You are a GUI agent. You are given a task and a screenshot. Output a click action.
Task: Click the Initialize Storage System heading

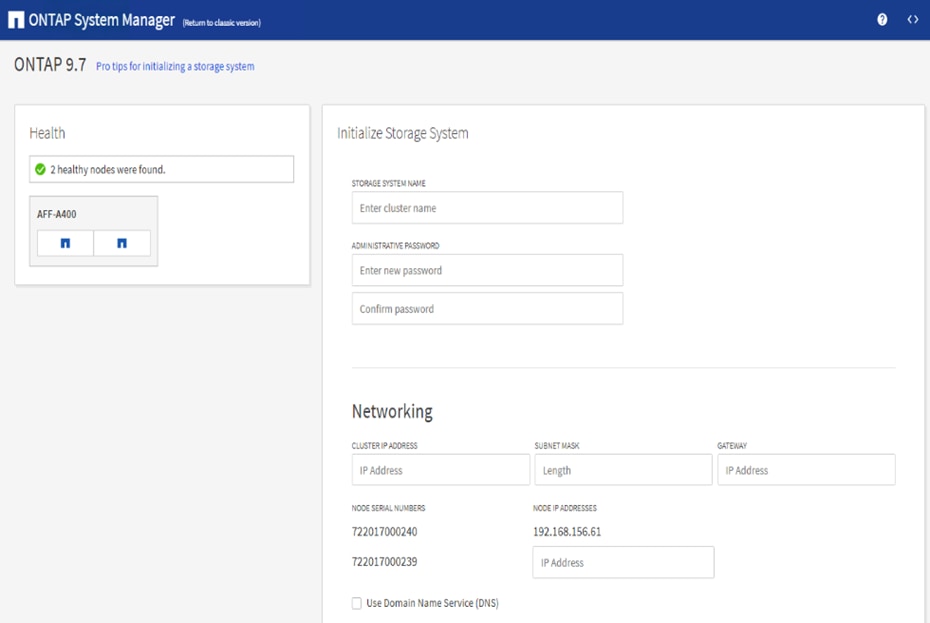coord(403,134)
